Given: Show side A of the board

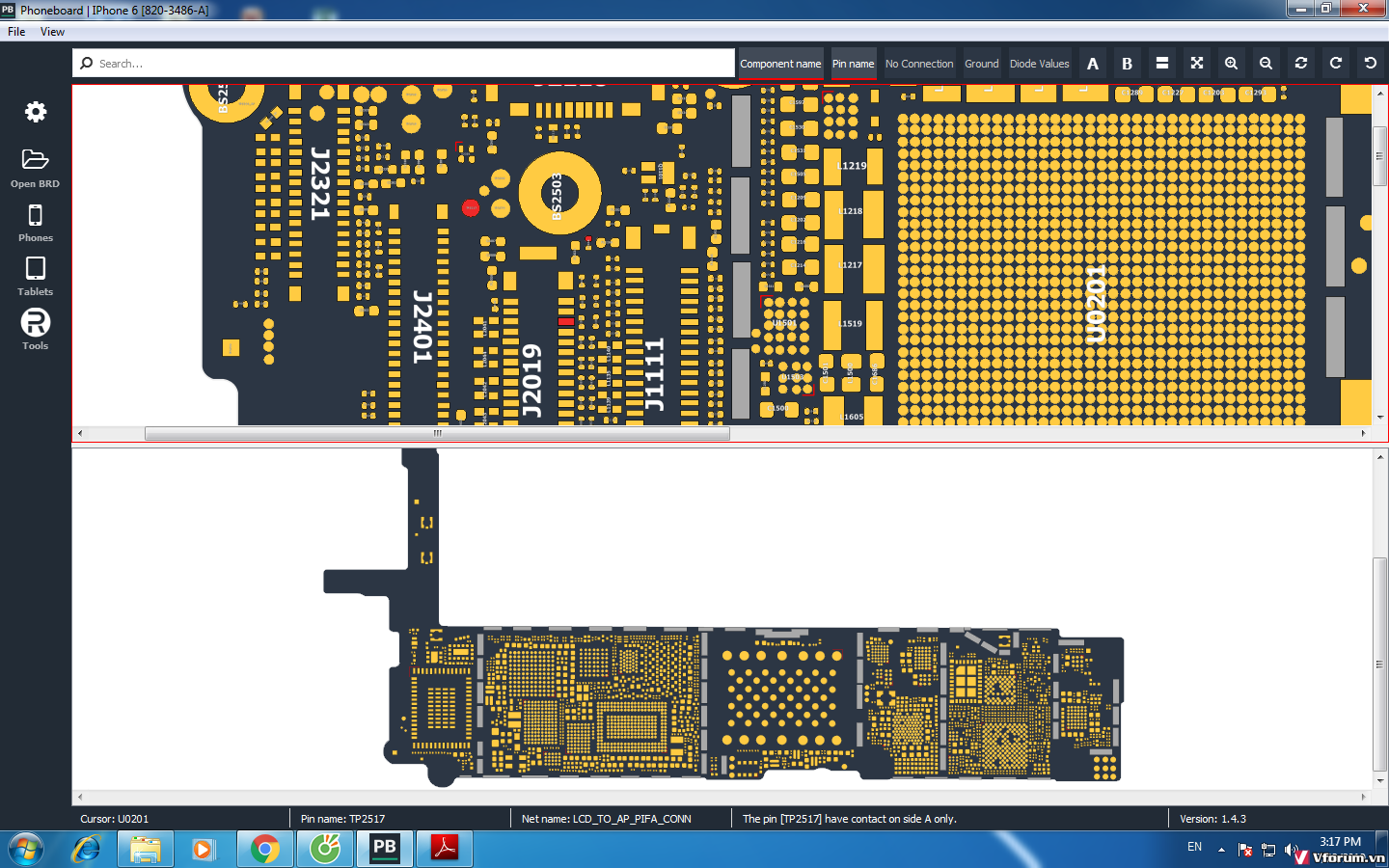Looking at the screenshot, I should point(1093,64).
